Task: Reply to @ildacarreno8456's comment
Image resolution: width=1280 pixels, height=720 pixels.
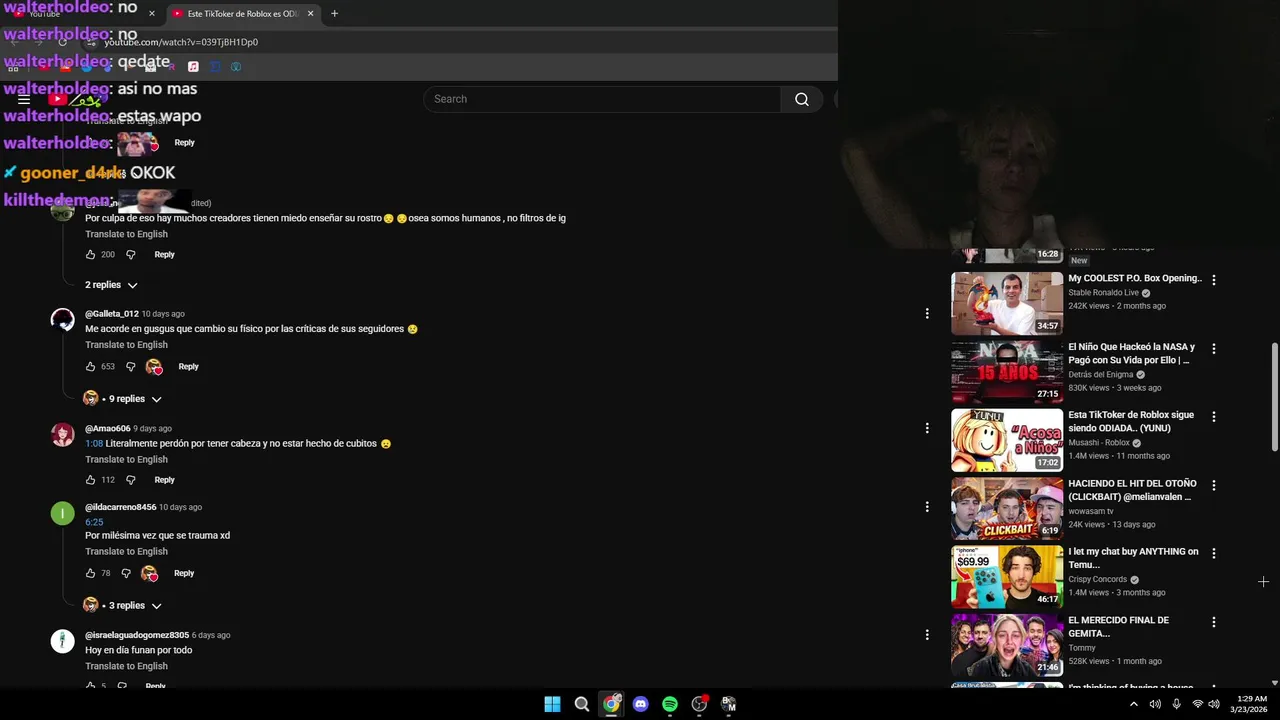Action: click(x=184, y=574)
